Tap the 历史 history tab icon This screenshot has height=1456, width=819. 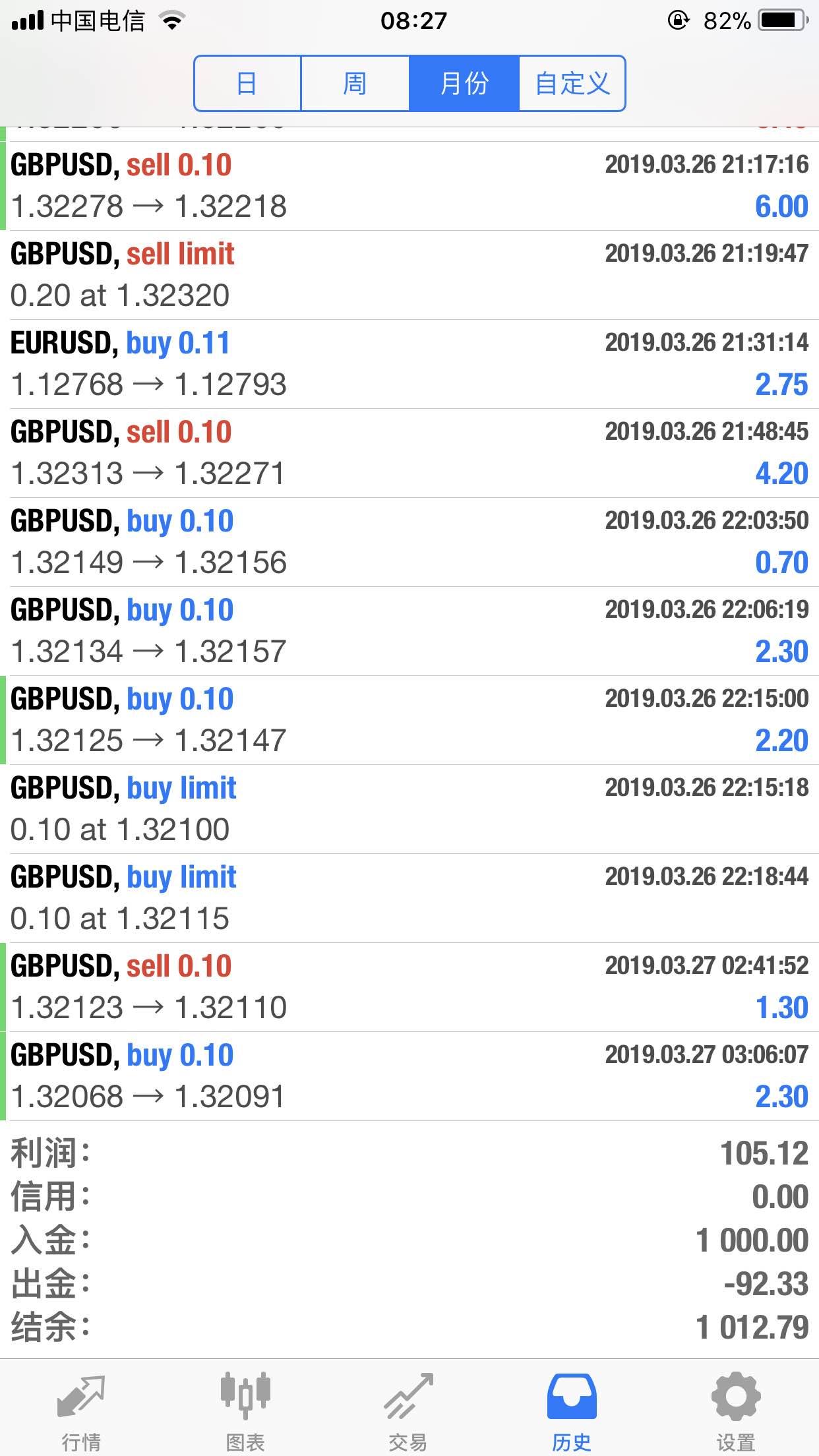pyautogui.click(x=572, y=1396)
